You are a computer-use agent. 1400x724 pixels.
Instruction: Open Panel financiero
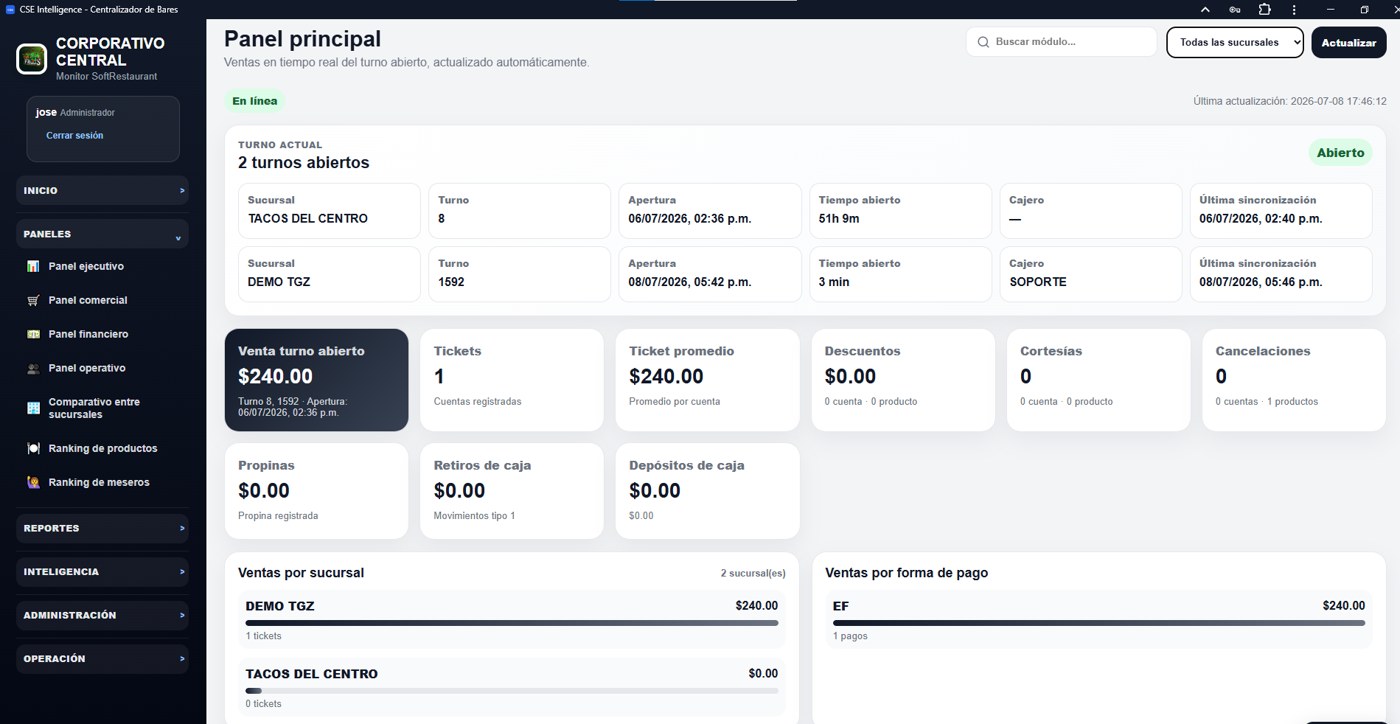click(88, 335)
